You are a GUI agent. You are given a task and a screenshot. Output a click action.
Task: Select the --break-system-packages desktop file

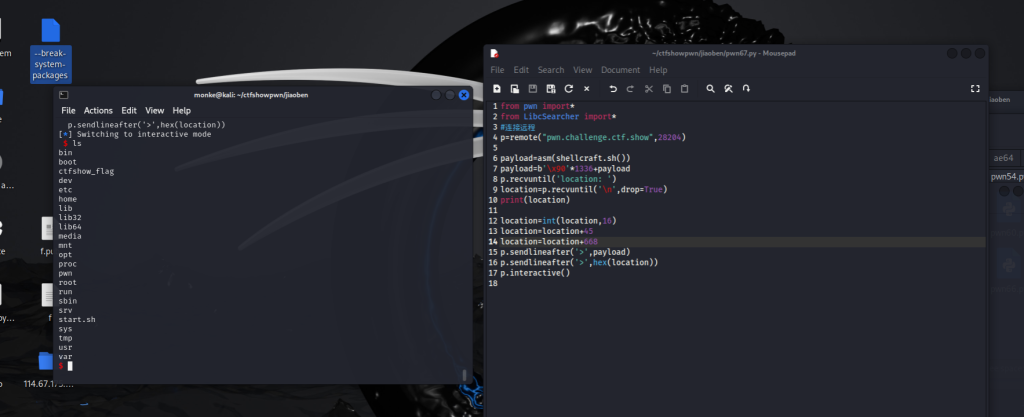coord(50,50)
